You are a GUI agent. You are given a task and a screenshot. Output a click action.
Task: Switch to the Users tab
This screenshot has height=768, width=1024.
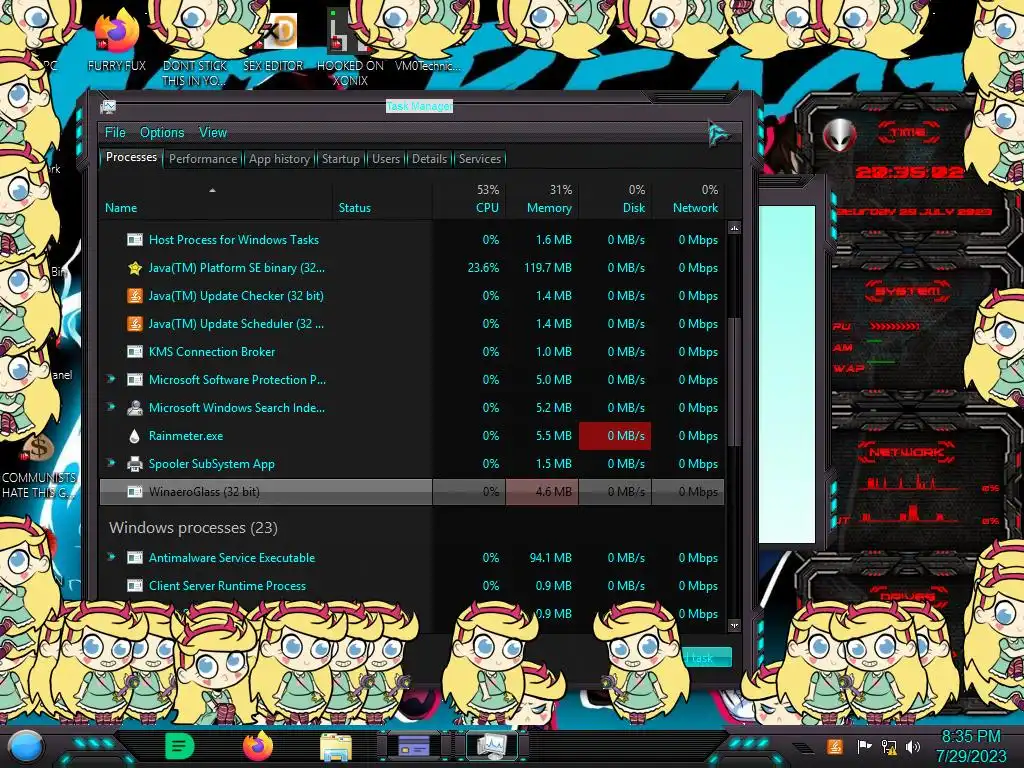pyautogui.click(x=385, y=159)
